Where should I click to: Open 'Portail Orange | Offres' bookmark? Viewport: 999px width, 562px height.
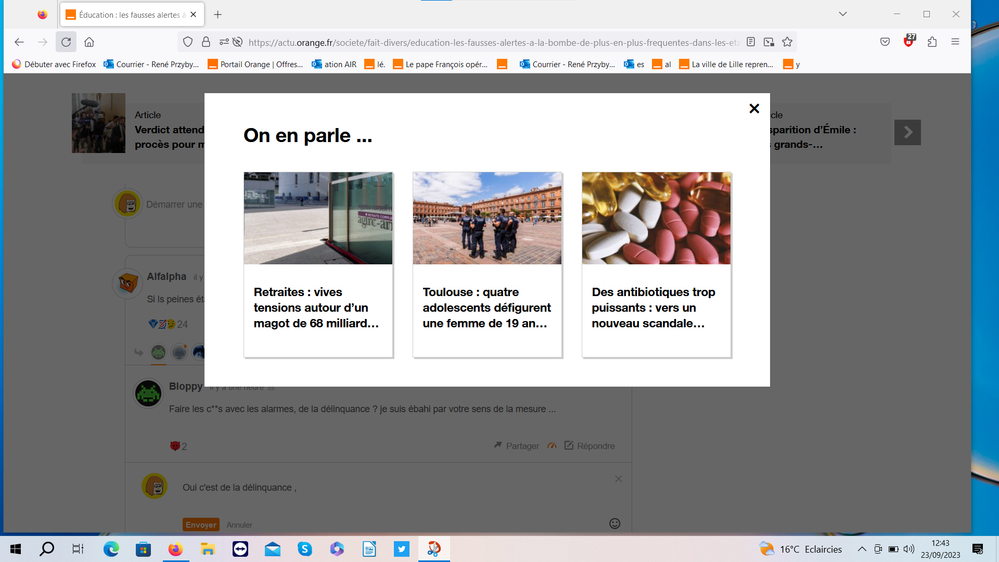point(255,64)
